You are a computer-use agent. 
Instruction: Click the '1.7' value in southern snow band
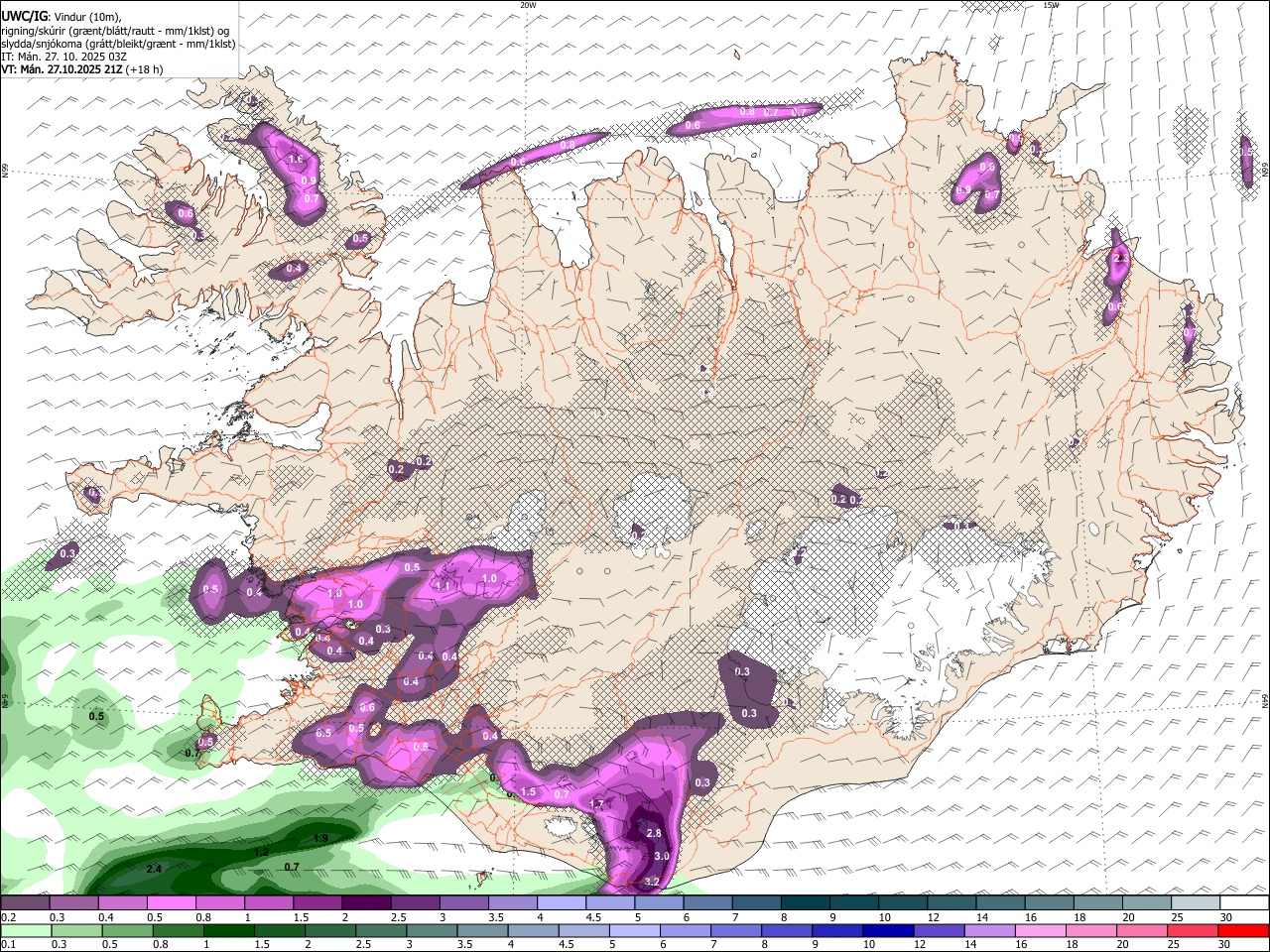597,803
